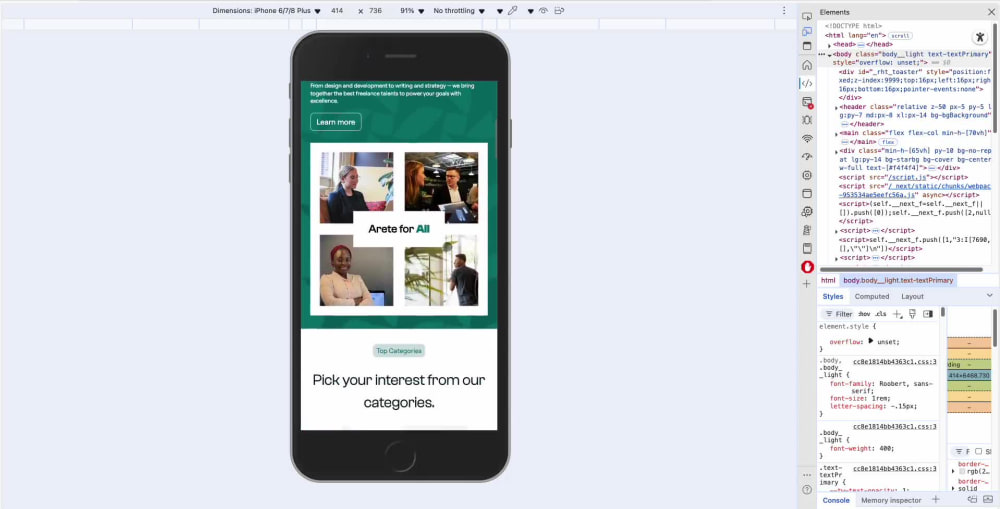Collapse the body element node
The image size is (1000, 509).
pyautogui.click(x=829, y=55)
